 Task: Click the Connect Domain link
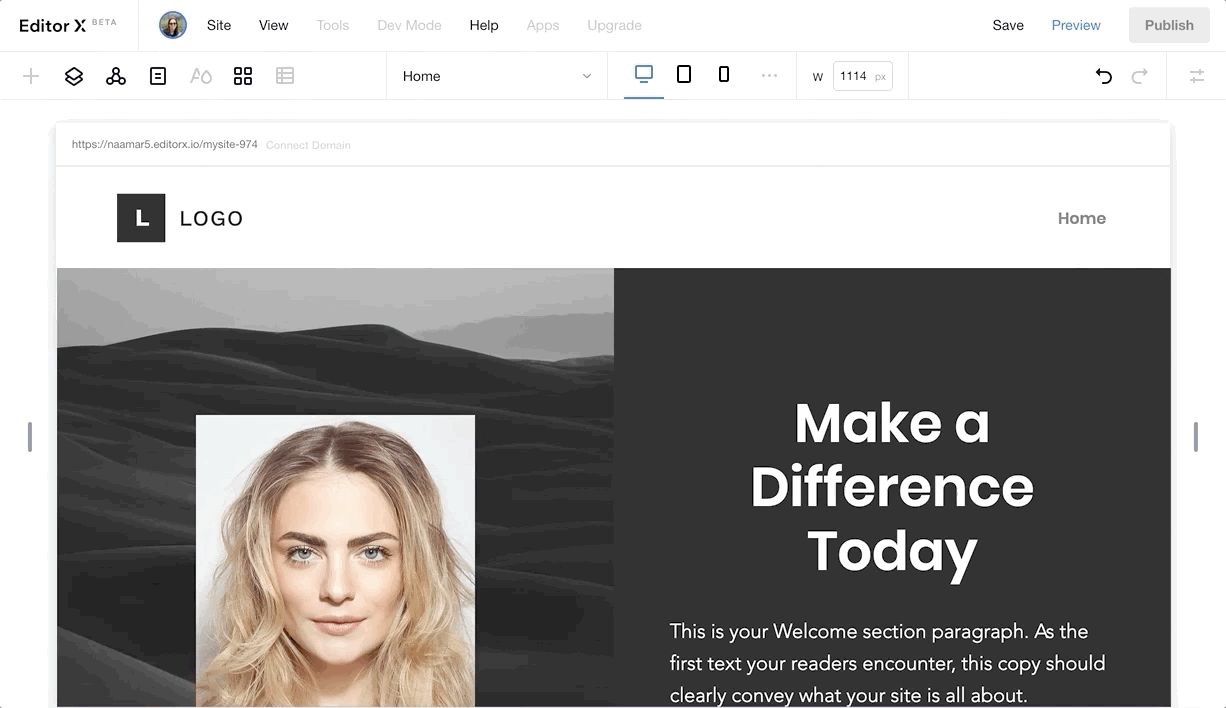pos(308,145)
